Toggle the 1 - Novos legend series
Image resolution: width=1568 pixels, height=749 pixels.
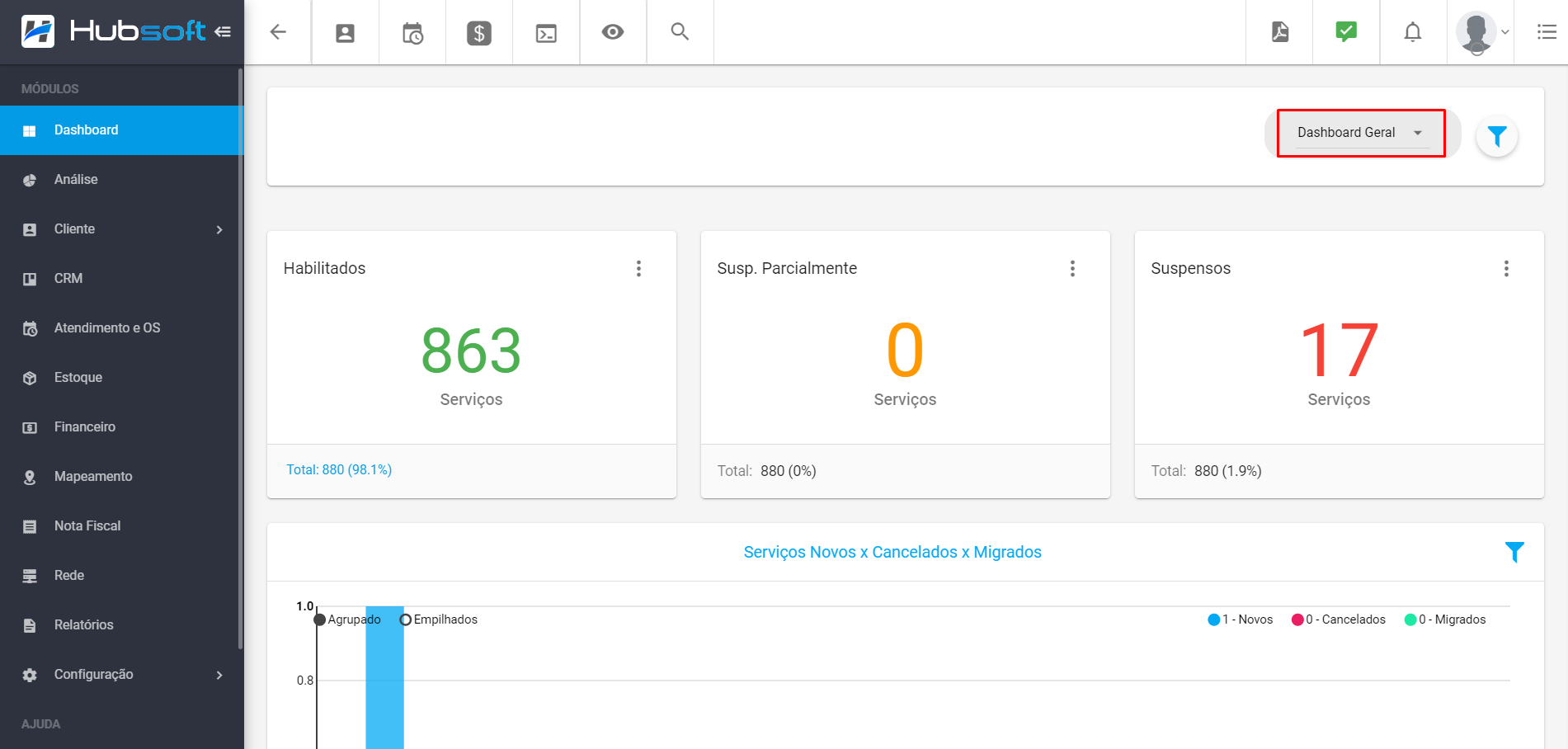click(1240, 619)
